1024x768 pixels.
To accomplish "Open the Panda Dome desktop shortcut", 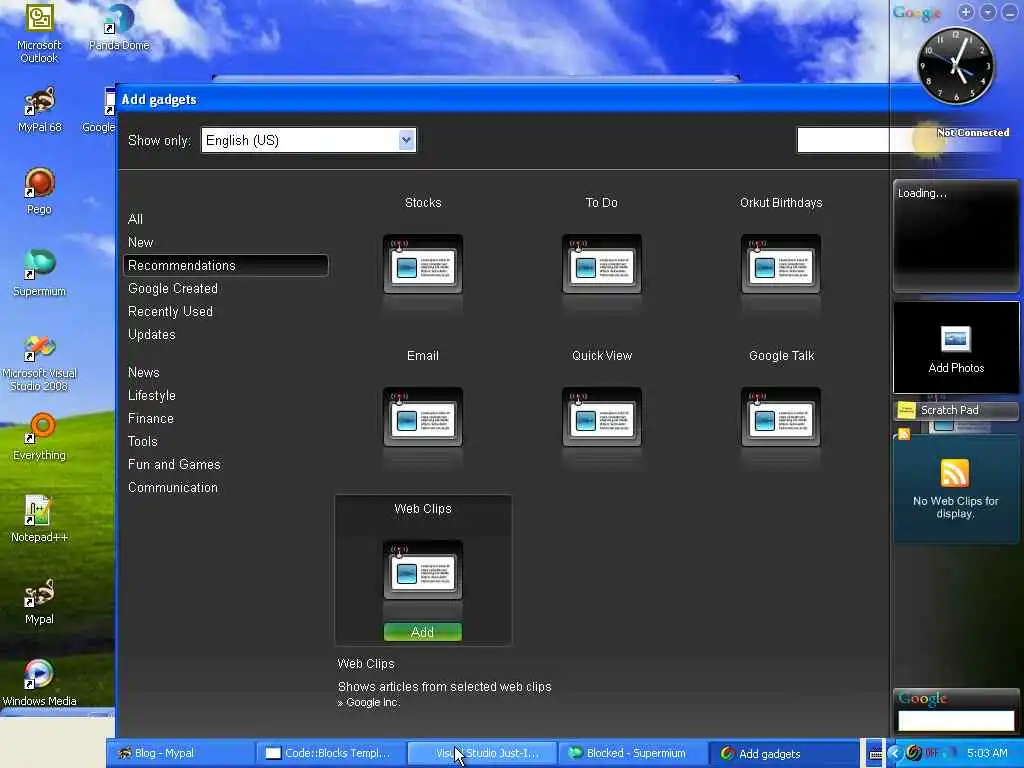I will coord(119,27).
